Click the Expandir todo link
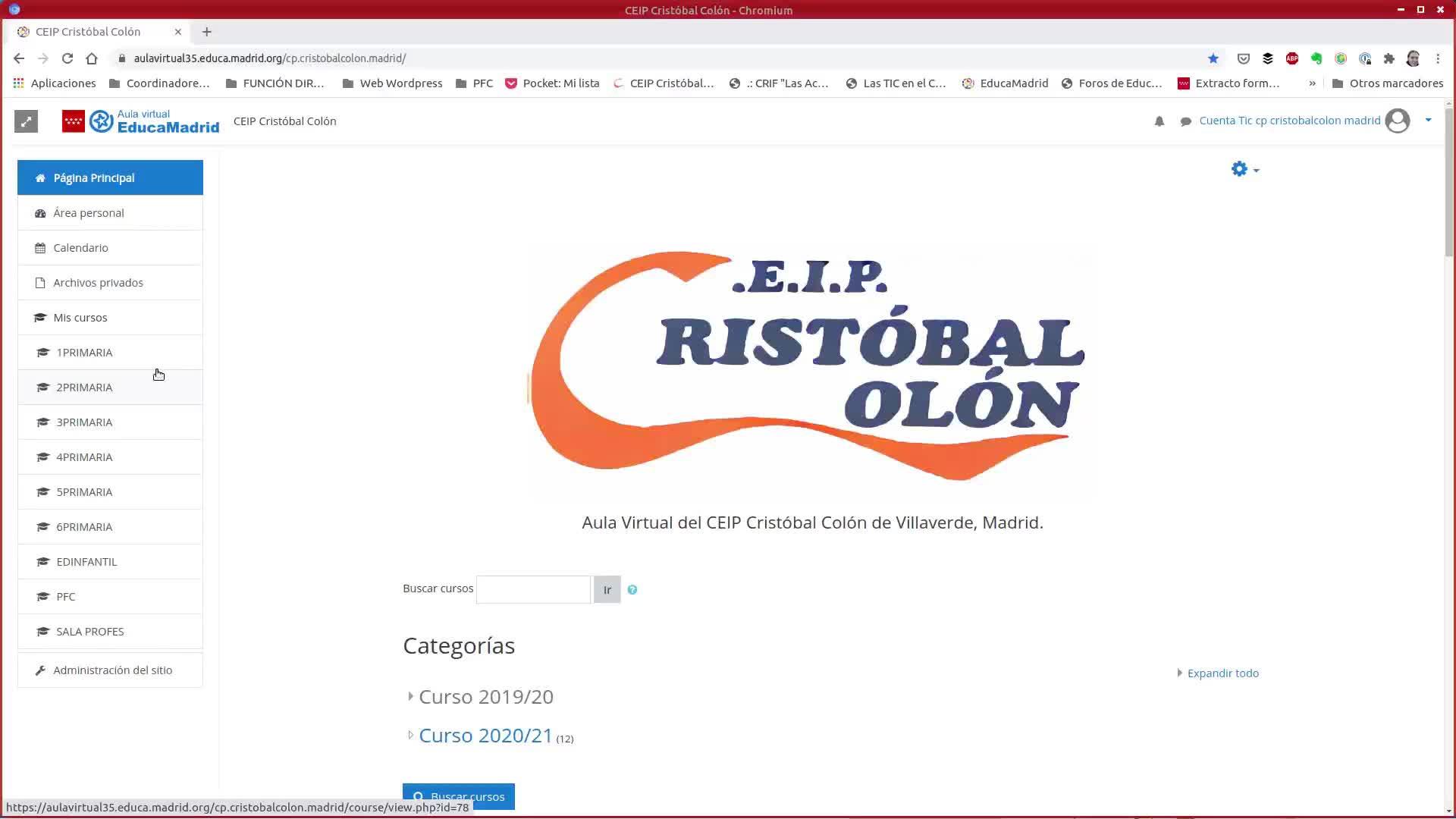 (1222, 673)
